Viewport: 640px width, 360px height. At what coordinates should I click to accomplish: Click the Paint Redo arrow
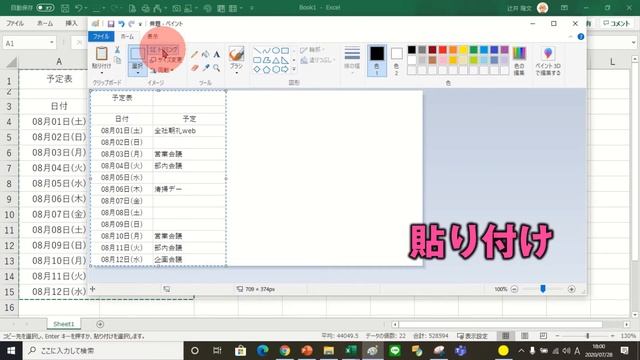(131, 24)
